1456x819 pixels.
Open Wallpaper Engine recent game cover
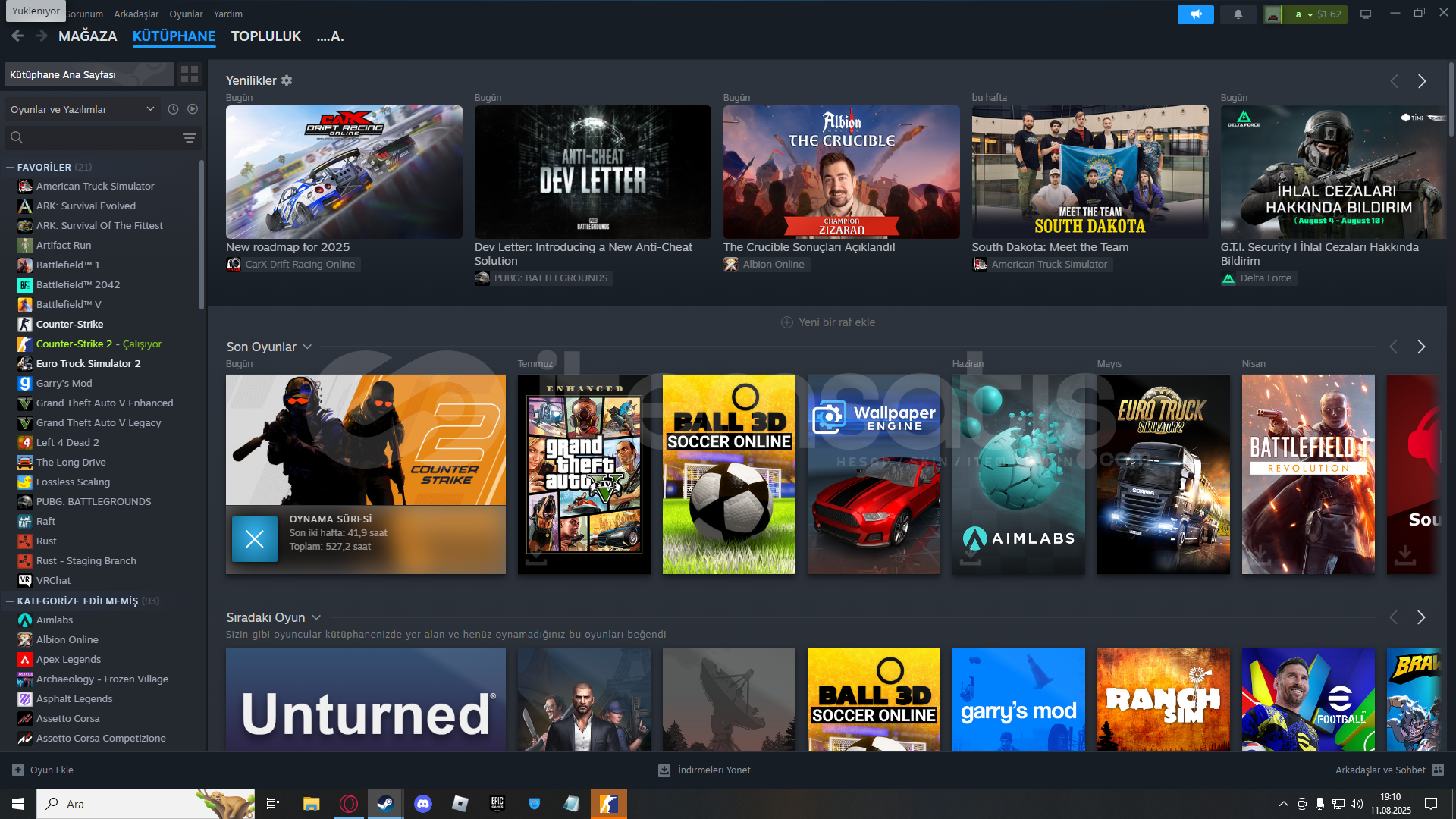click(x=874, y=474)
